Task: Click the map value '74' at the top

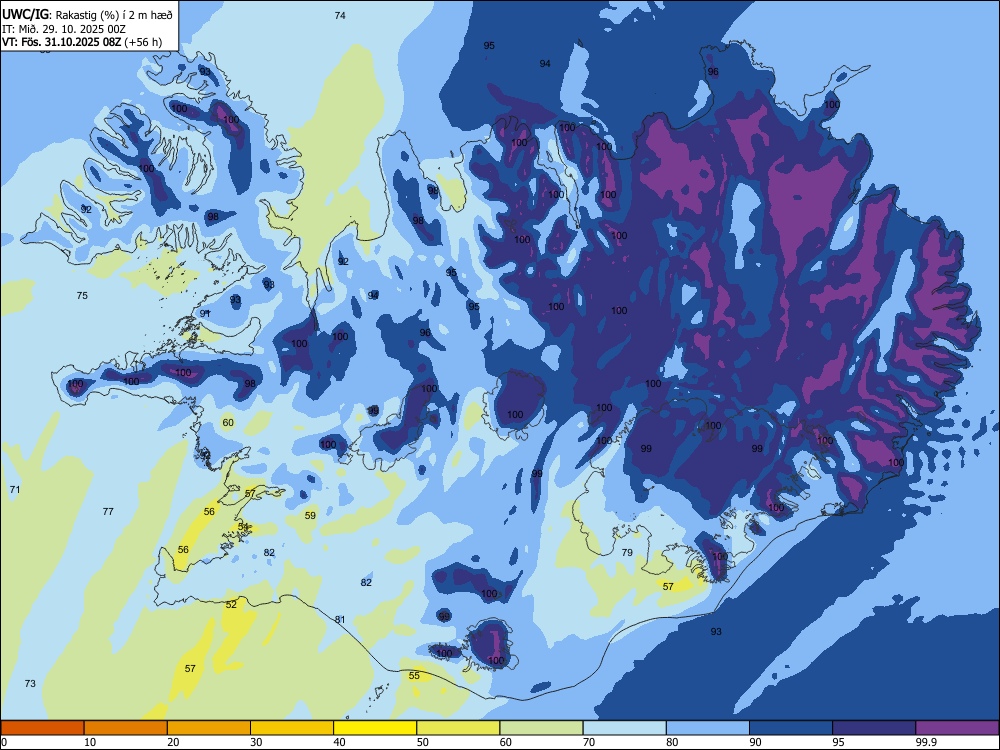Action: pos(340,15)
